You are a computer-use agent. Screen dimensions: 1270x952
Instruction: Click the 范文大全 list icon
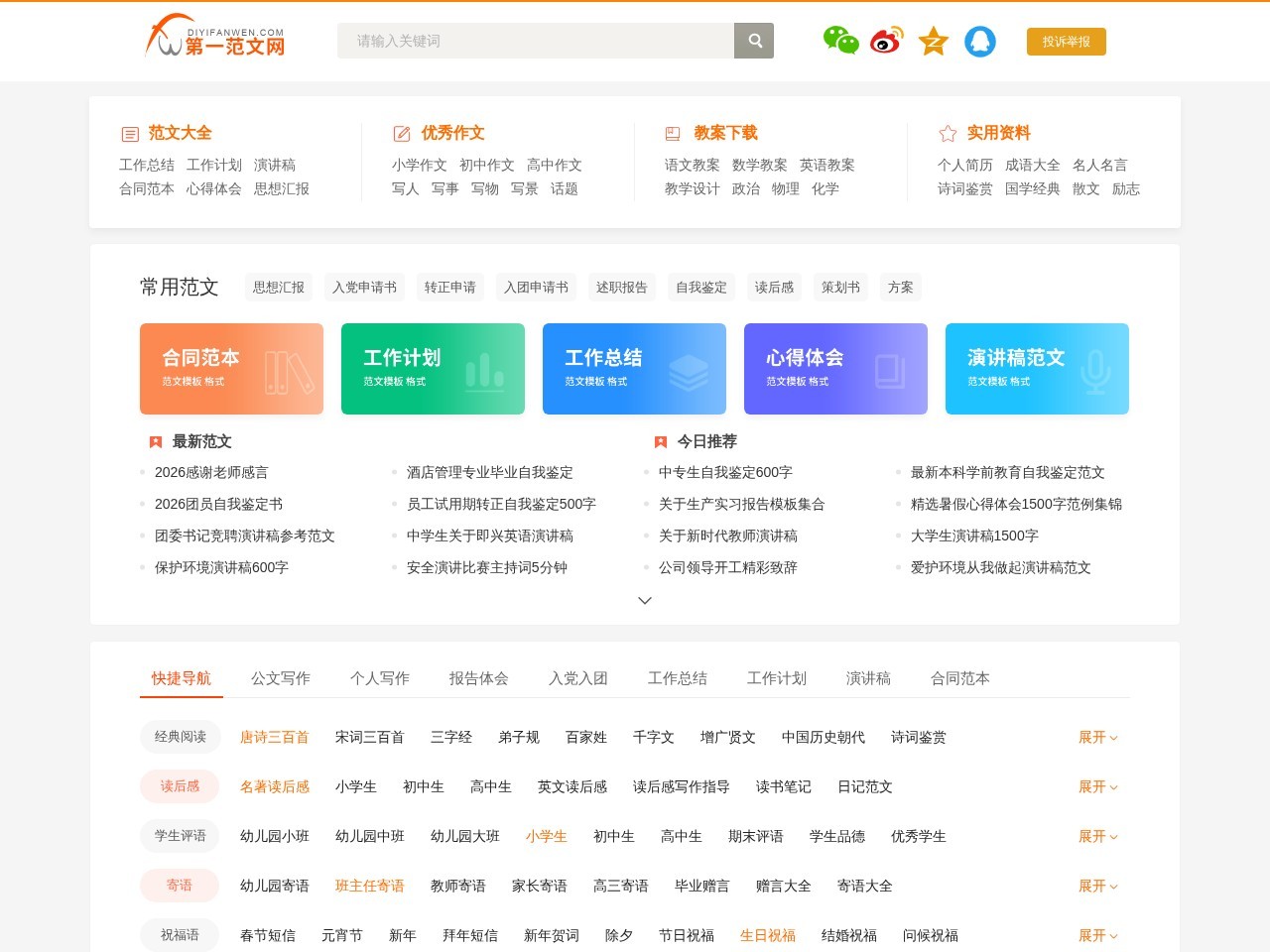coord(130,134)
